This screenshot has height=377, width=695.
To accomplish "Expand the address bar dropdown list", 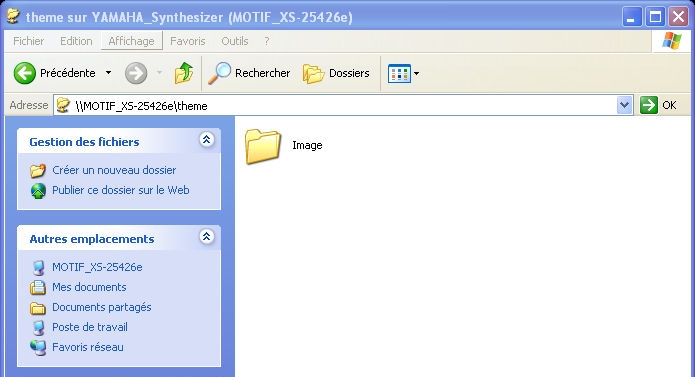I will point(624,105).
